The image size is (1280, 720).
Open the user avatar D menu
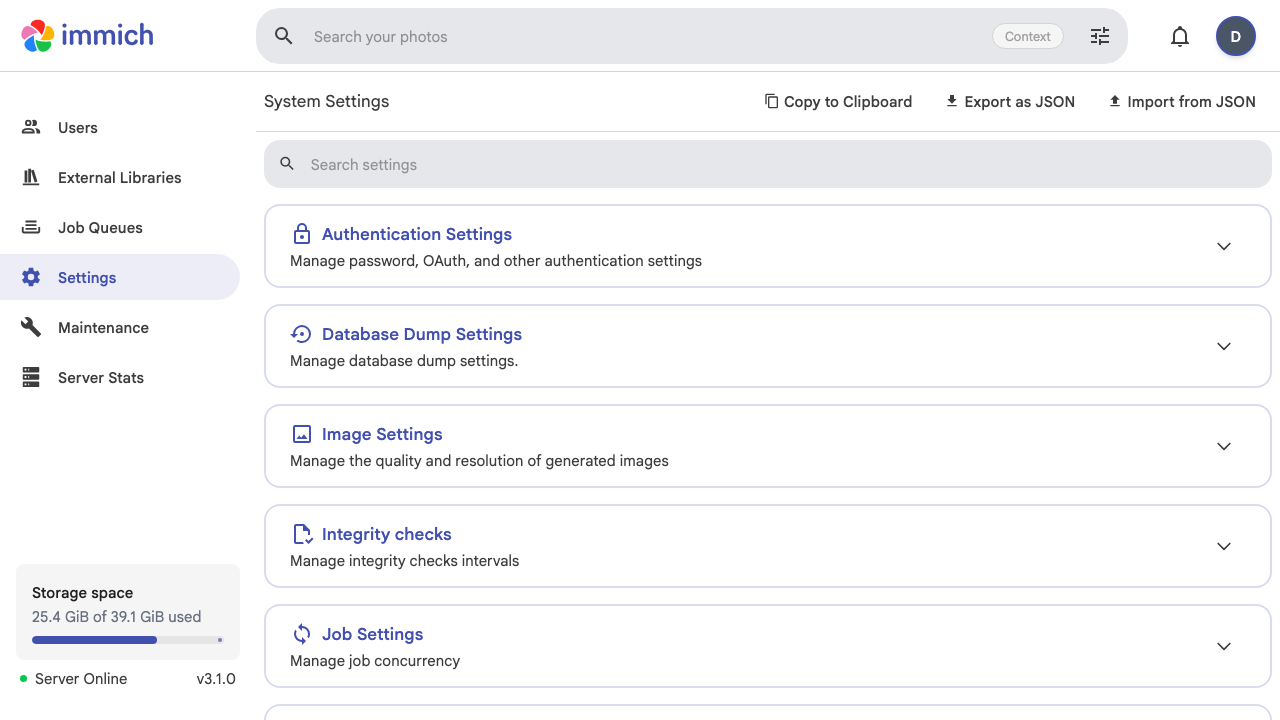tap(1236, 37)
